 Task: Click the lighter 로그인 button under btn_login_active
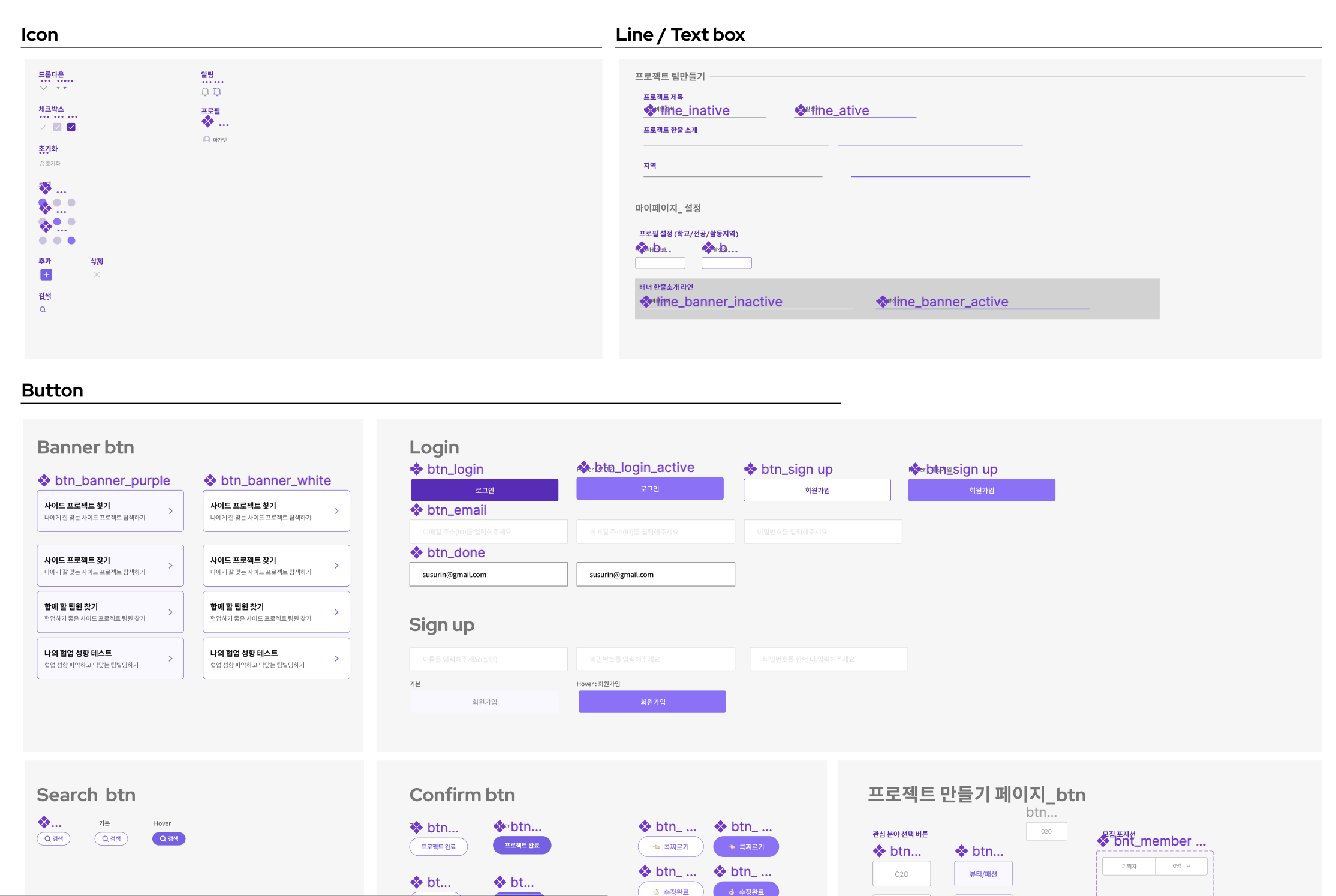[650, 488]
